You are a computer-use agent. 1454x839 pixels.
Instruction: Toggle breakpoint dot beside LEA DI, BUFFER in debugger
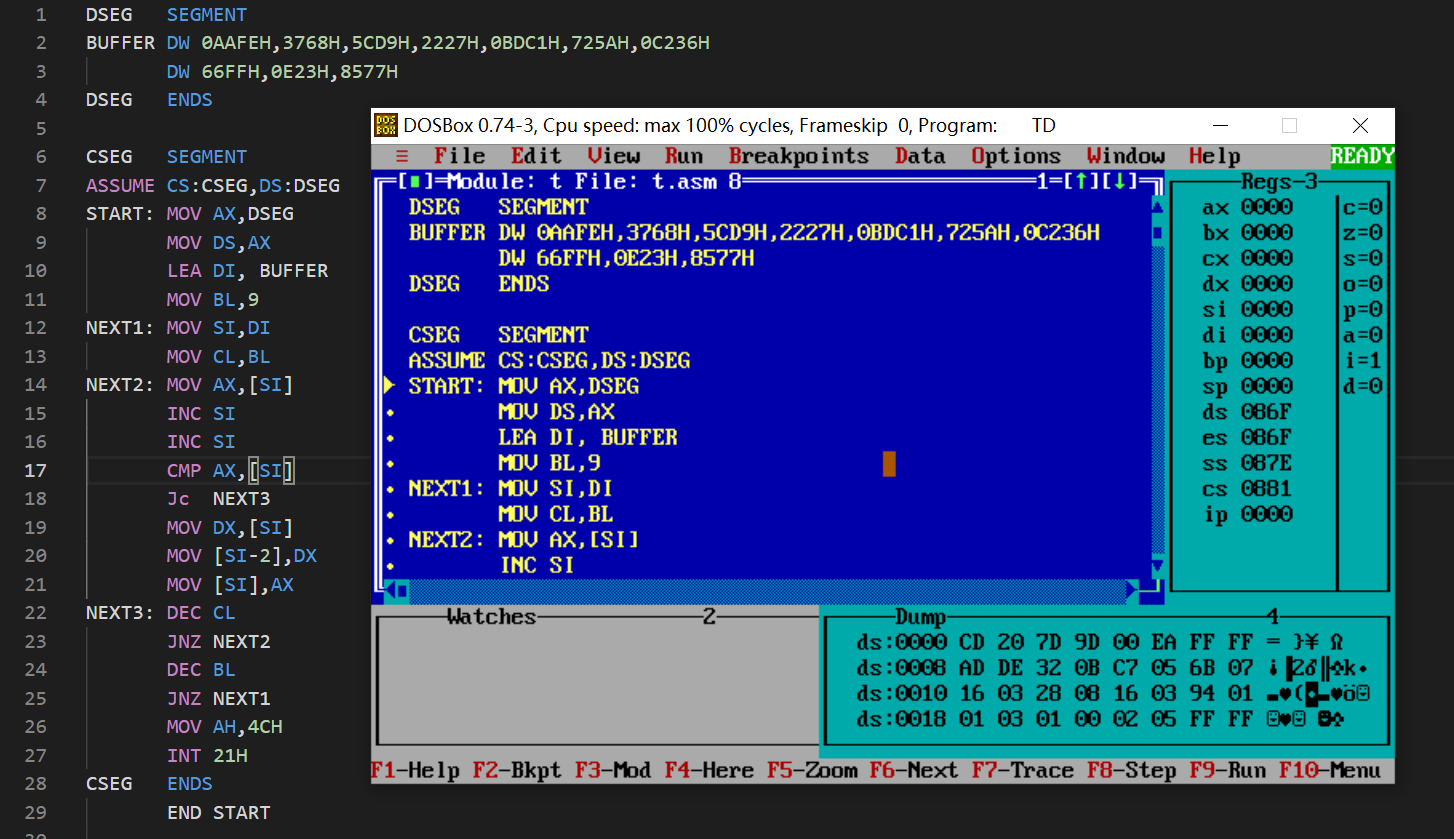pos(389,437)
